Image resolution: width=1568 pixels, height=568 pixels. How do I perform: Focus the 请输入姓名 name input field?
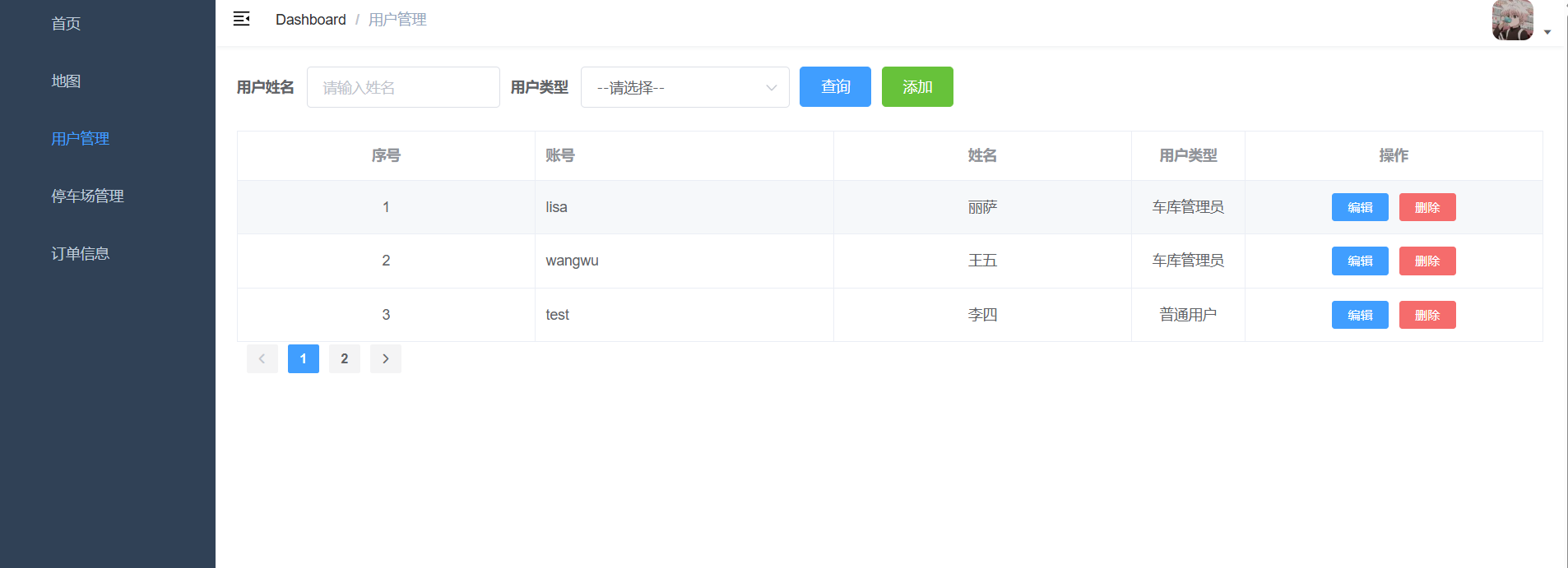[x=403, y=87]
